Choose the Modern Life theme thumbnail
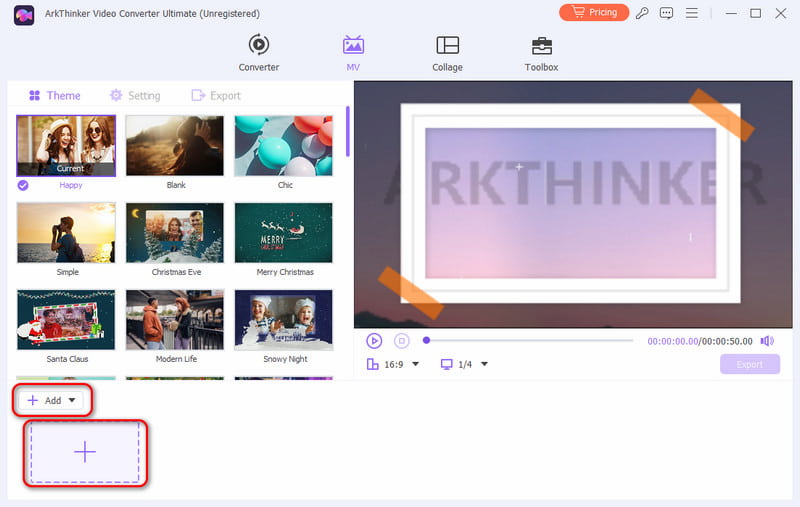The width and height of the screenshot is (800, 507). pos(174,320)
